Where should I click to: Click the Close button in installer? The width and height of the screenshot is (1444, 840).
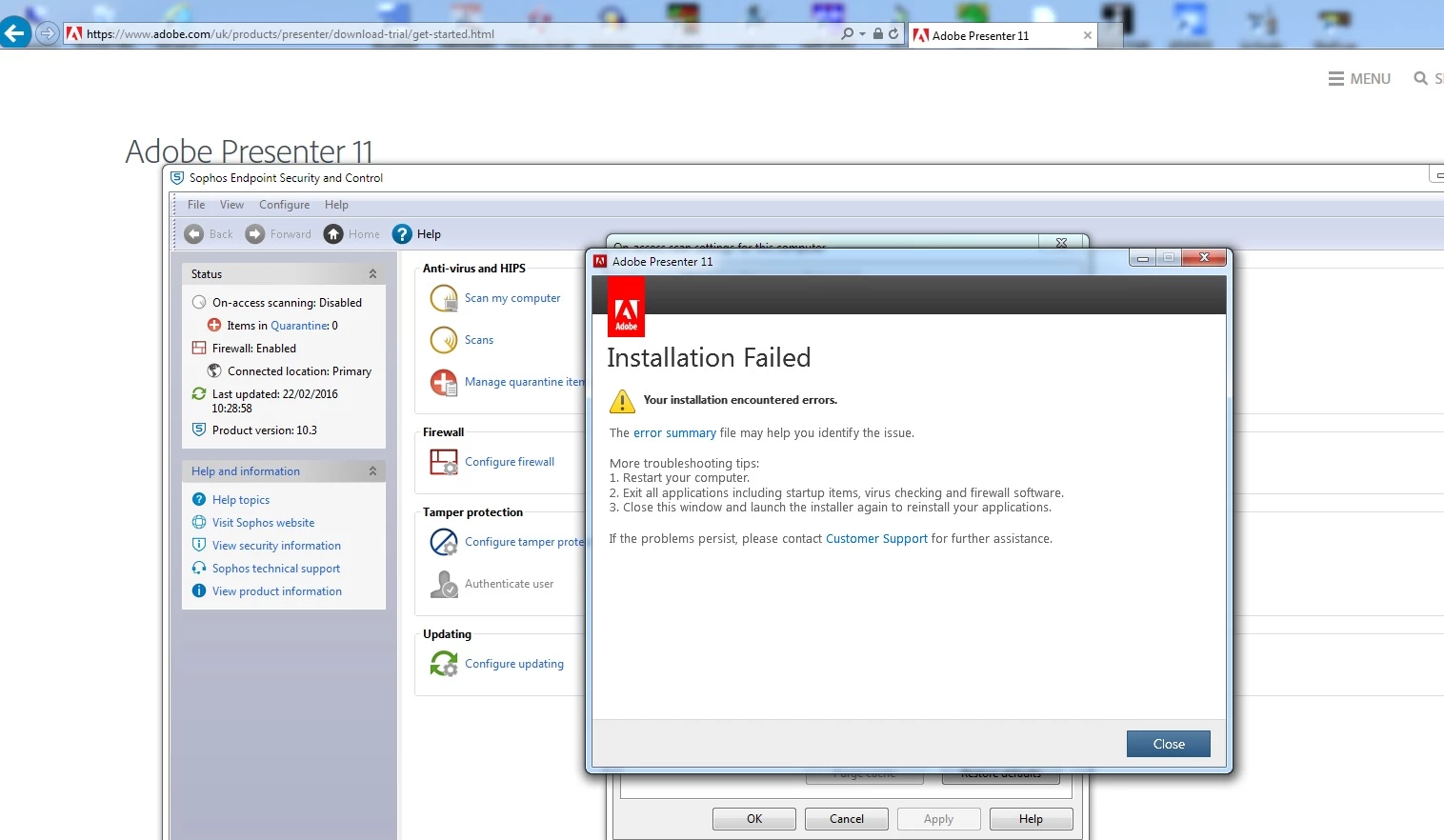[1169, 744]
